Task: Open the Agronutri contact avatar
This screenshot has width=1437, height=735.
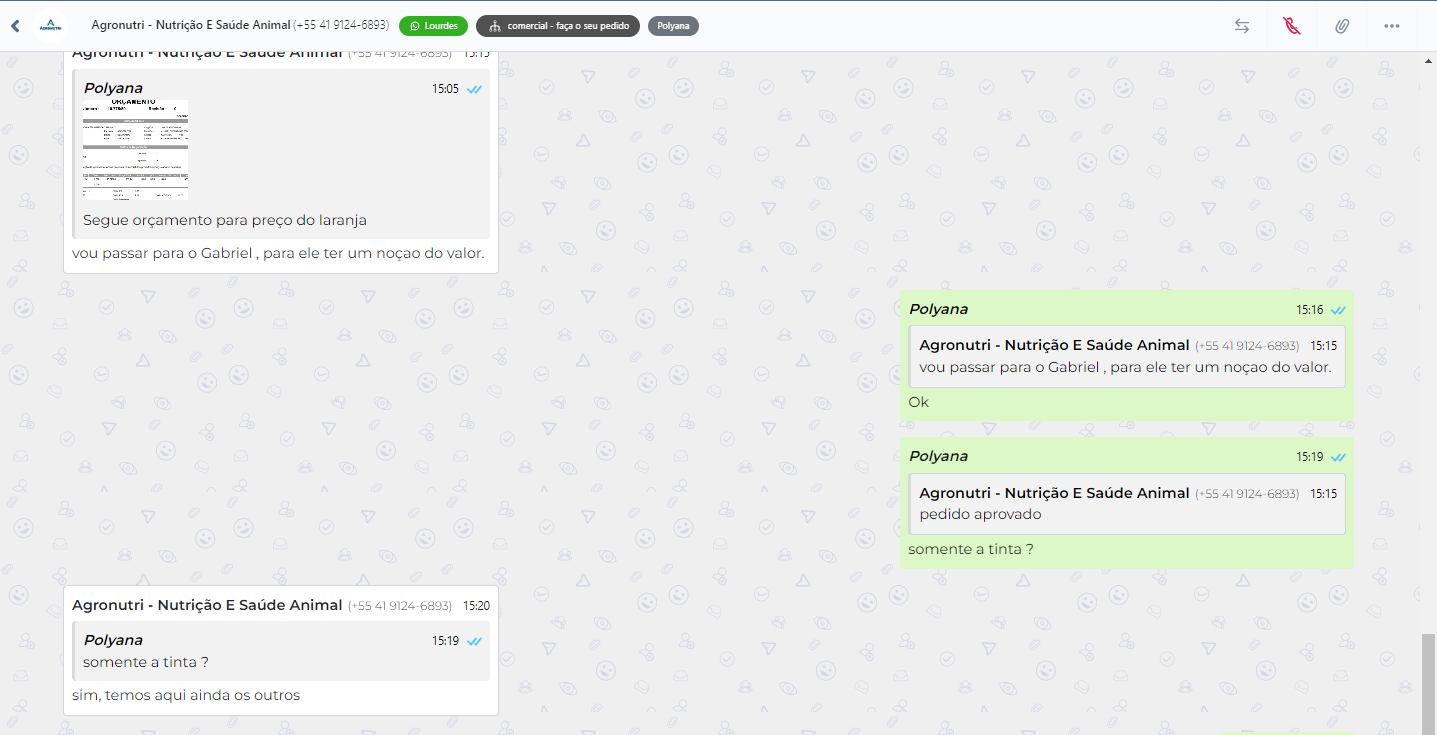Action: pyautogui.click(x=50, y=26)
